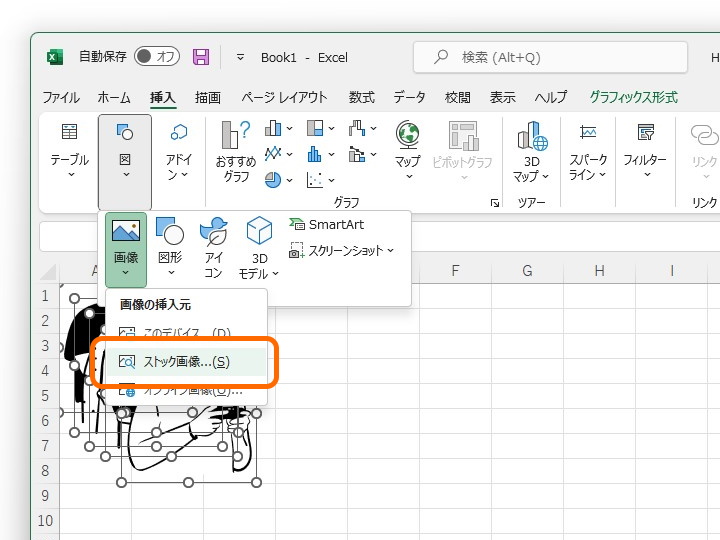The image size is (720, 540).
Task: Expand the テーブル ribbon group
Action: pyautogui.click(x=70, y=152)
